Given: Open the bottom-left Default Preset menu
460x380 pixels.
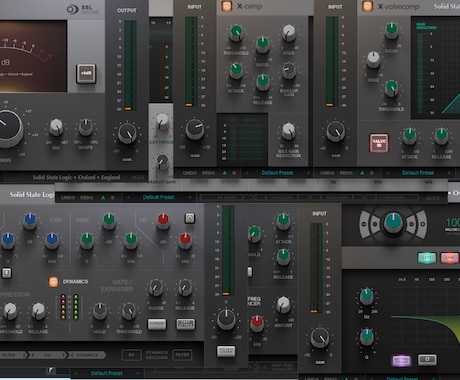Looking at the screenshot, I should click(x=107, y=373).
